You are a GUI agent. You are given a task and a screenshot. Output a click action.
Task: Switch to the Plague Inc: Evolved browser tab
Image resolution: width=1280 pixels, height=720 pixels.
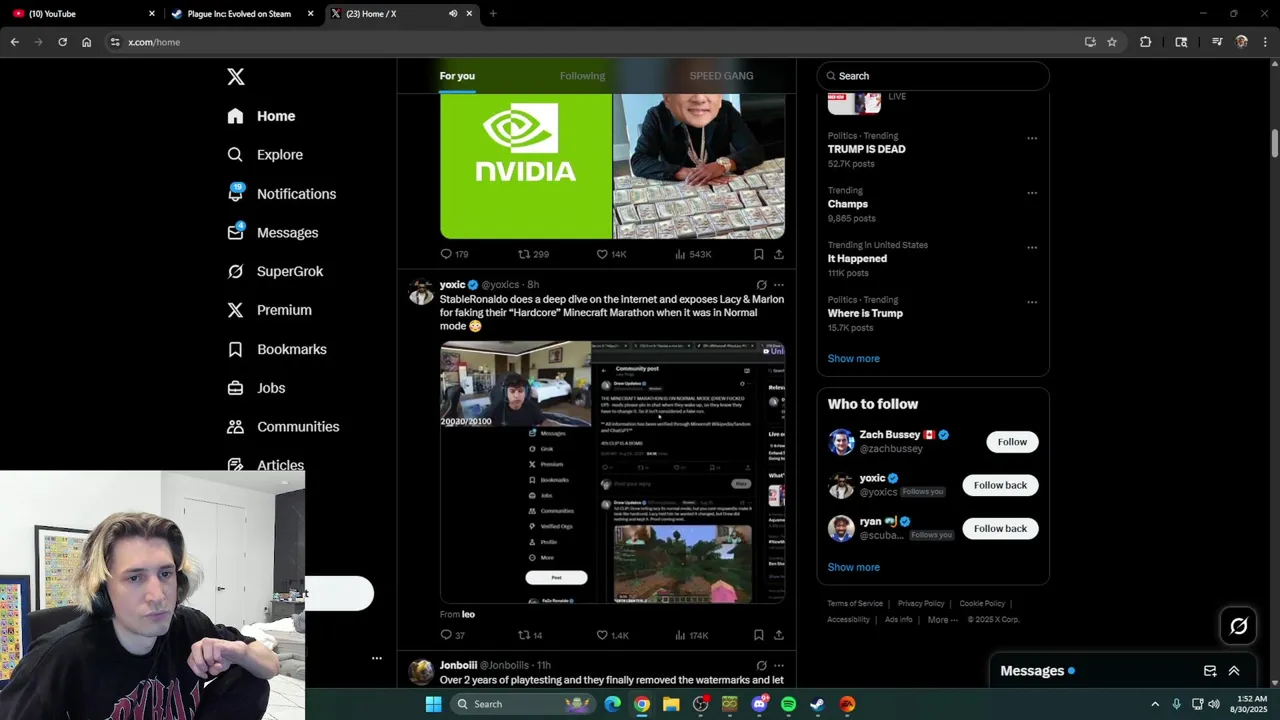tap(240, 14)
